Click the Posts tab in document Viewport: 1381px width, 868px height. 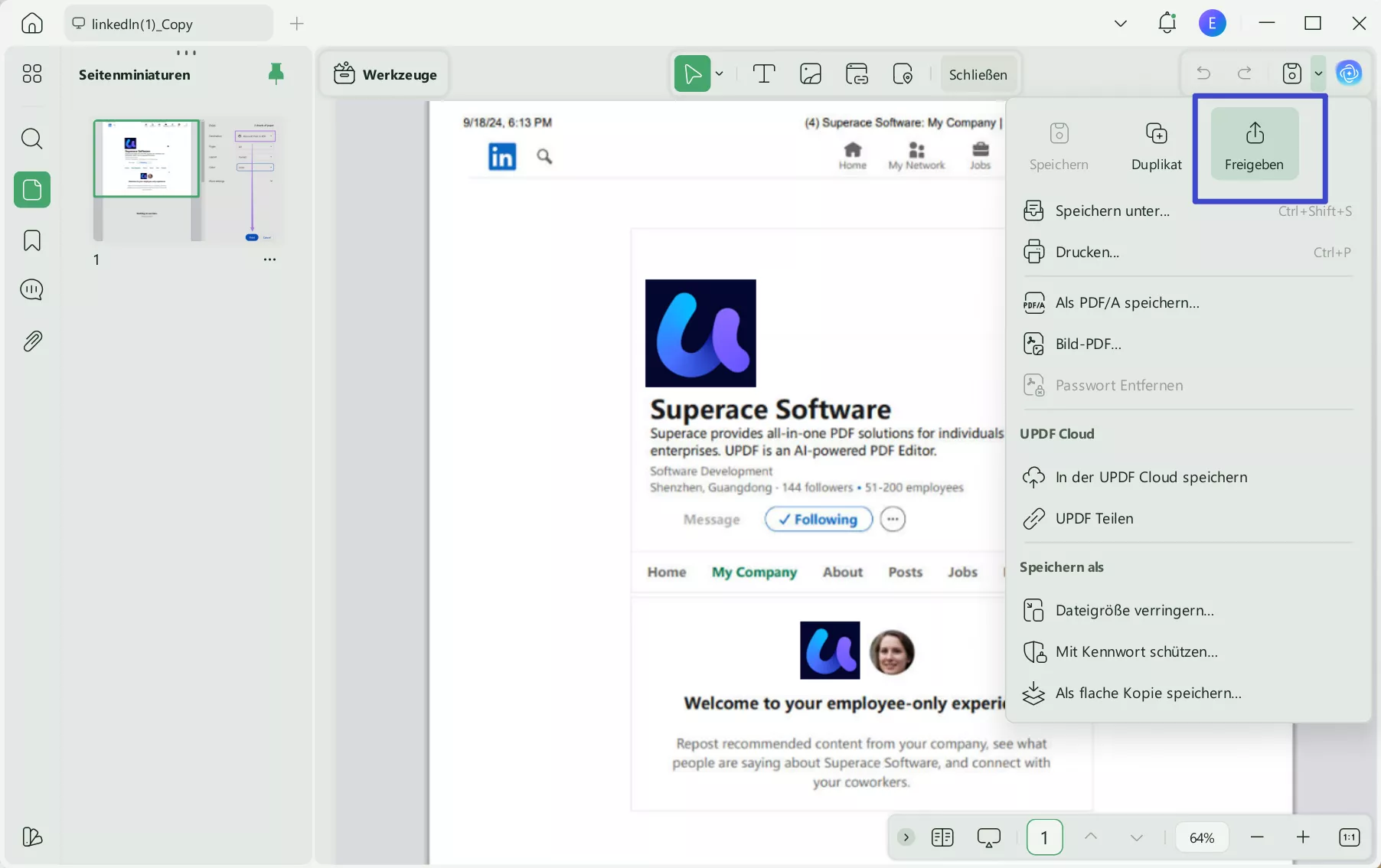pyautogui.click(x=906, y=572)
